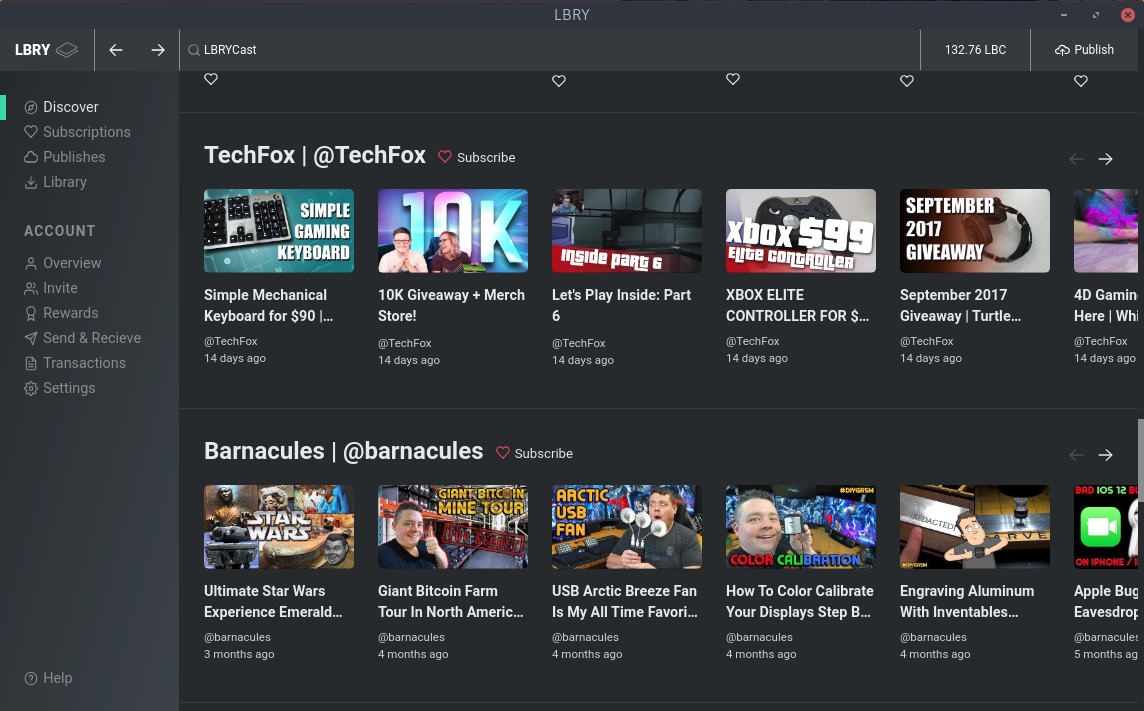Viewport: 1144px width, 711px height.
Task: Click the search magnifier icon
Action: click(193, 50)
